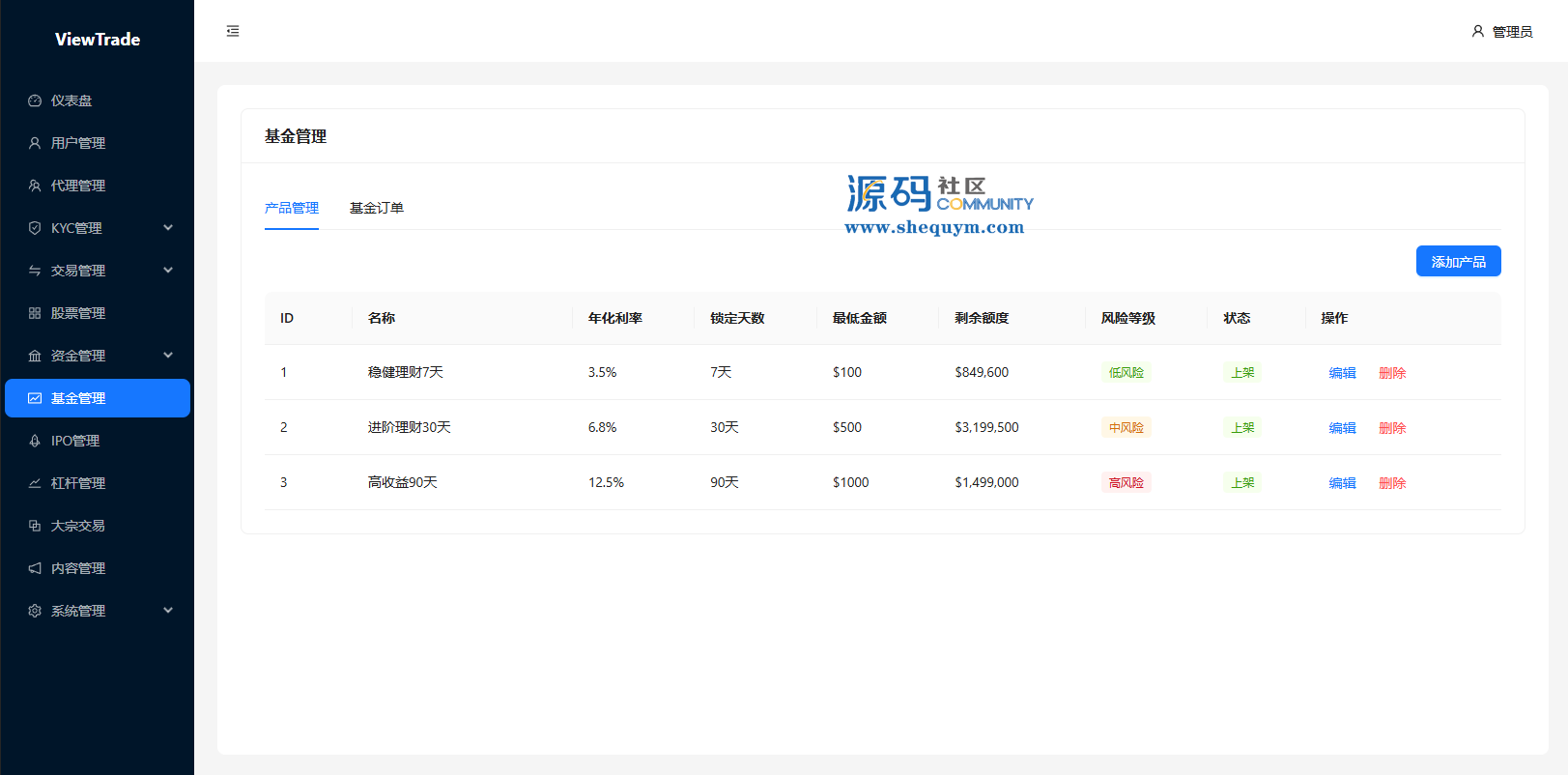Click the megaphone icon beside 内容管理
The image size is (1568, 775).
tap(35, 568)
